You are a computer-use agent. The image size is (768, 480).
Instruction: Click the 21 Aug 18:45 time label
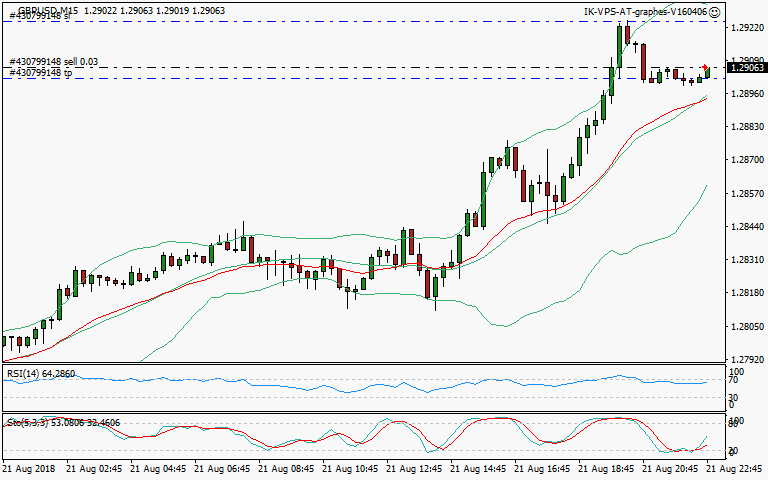pyautogui.click(x=606, y=469)
